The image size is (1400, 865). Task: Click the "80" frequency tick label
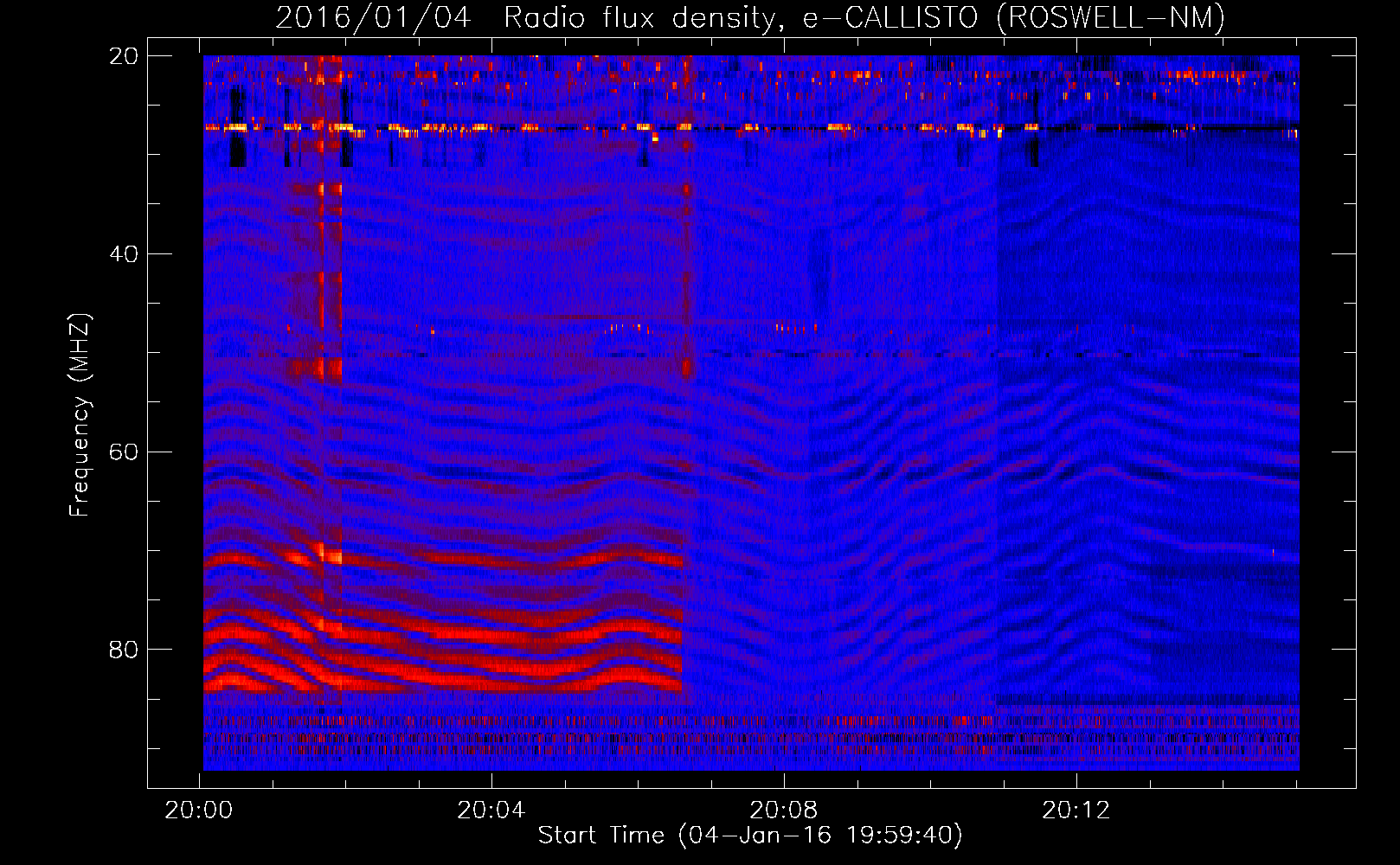(x=124, y=649)
